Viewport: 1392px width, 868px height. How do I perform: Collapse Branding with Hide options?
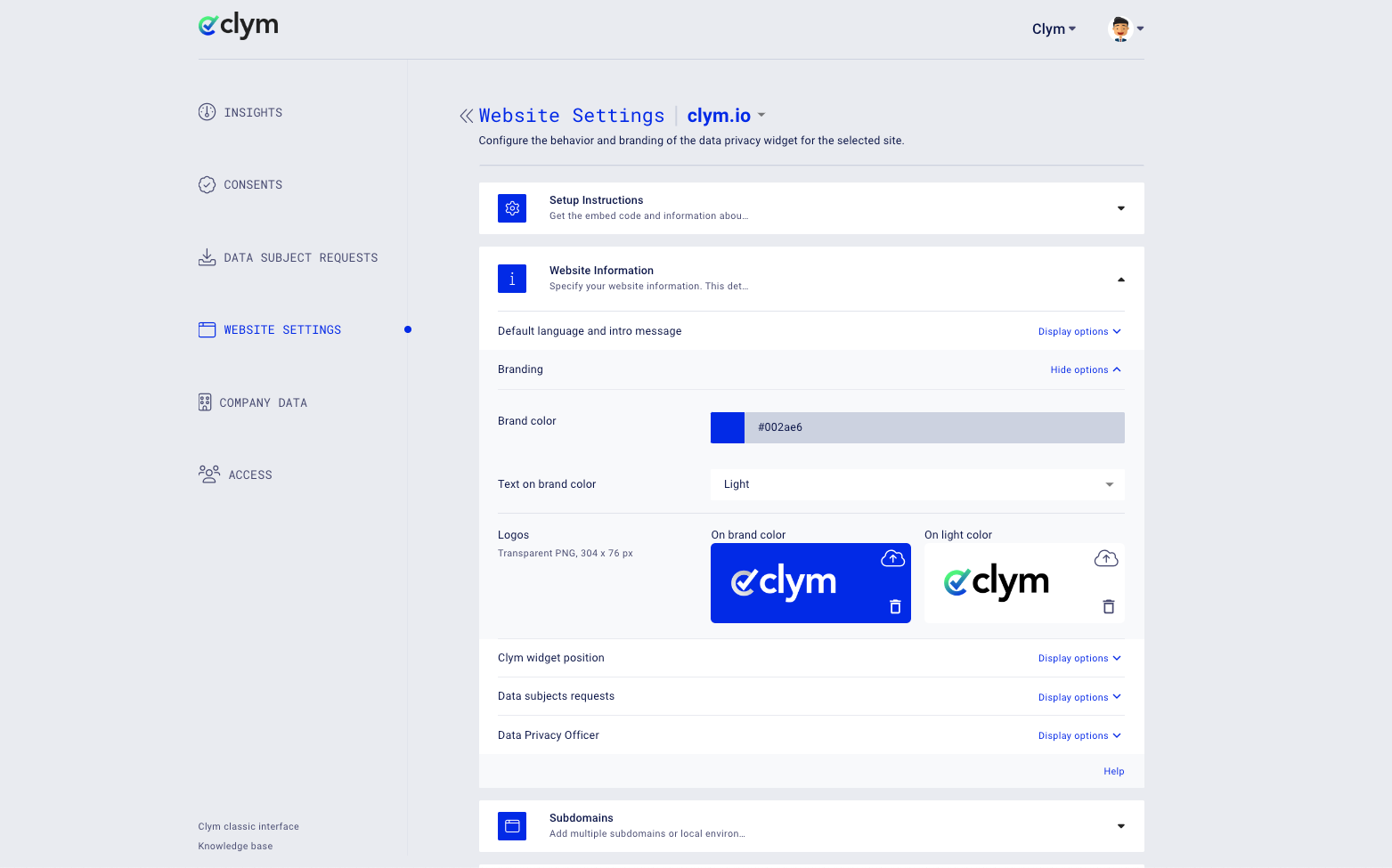(x=1085, y=369)
